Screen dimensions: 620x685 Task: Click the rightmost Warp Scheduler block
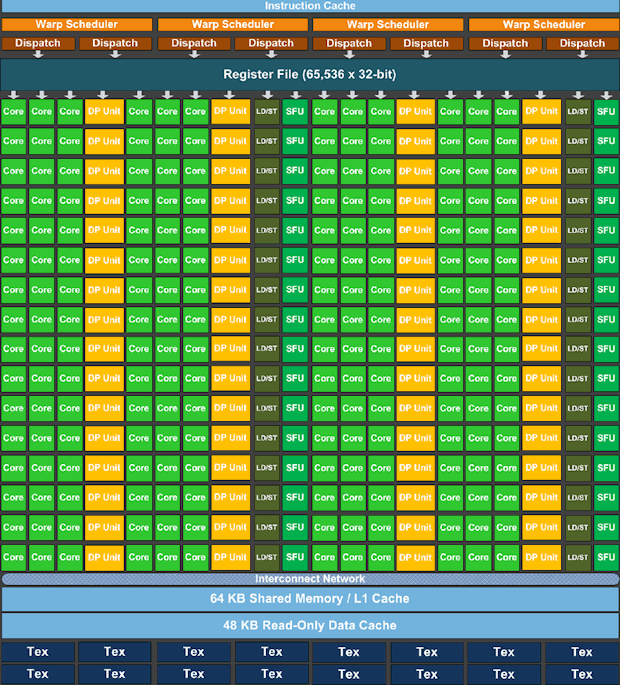pyautogui.click(x=544, y=24)
